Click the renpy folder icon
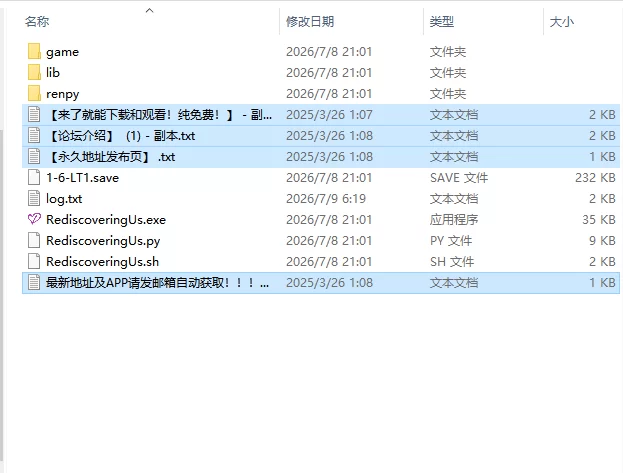 pos(34,93)
